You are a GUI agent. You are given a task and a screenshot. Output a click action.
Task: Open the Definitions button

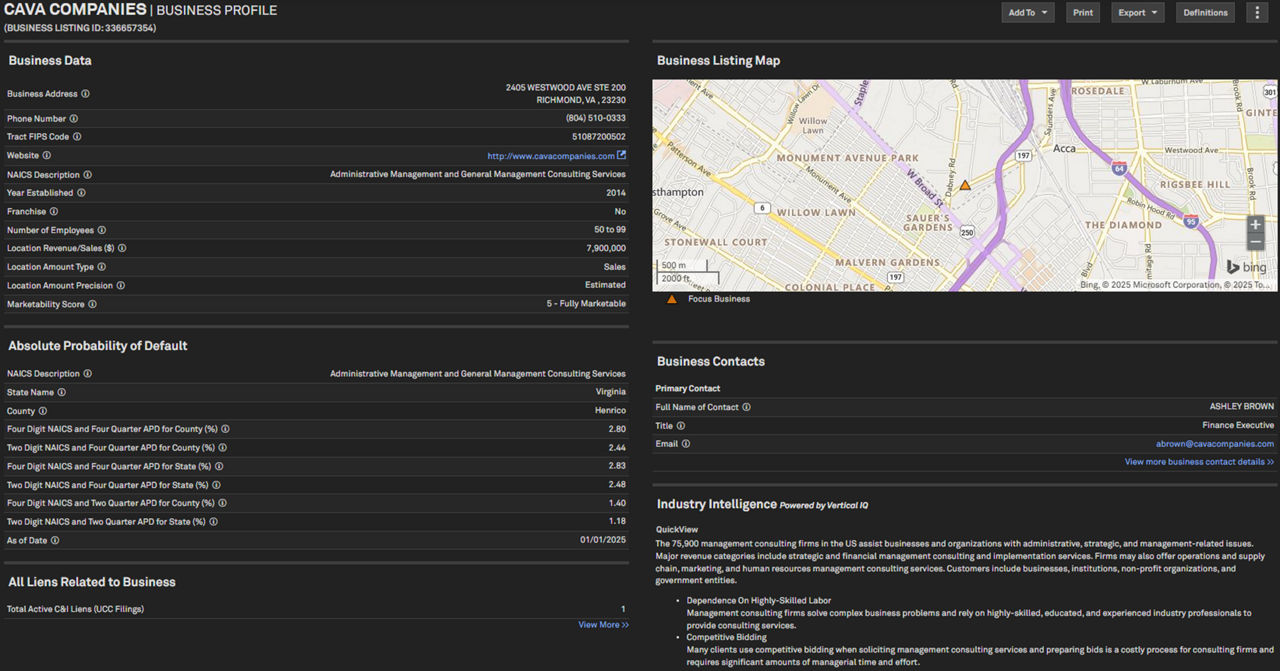point(1205,13)
